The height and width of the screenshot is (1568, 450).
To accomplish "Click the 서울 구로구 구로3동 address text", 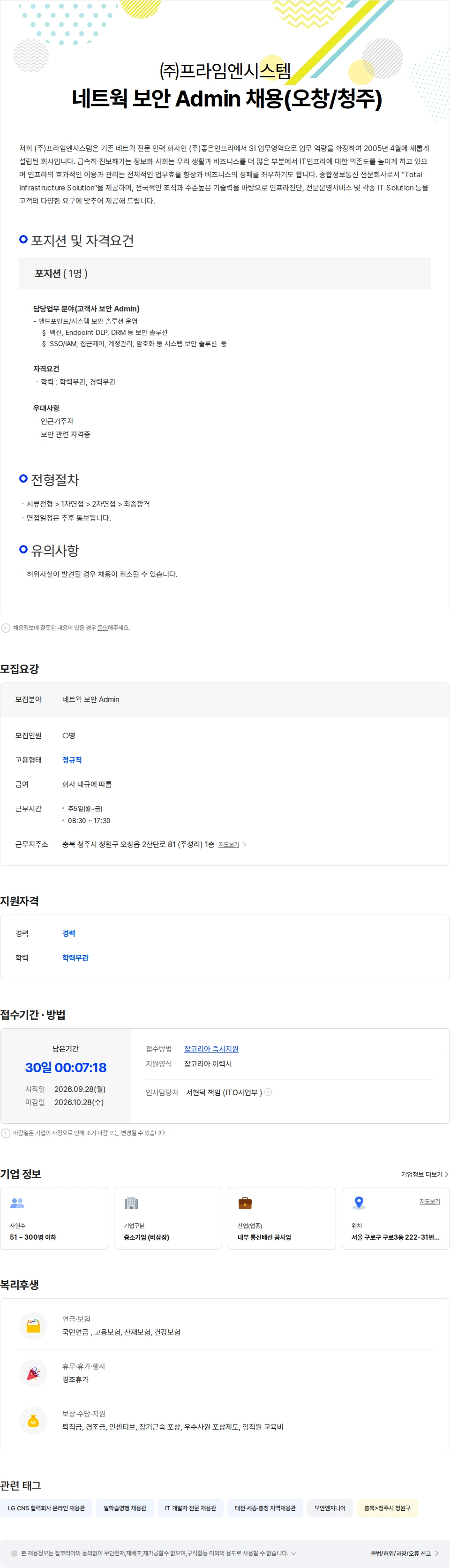I will pos(395,1237).
